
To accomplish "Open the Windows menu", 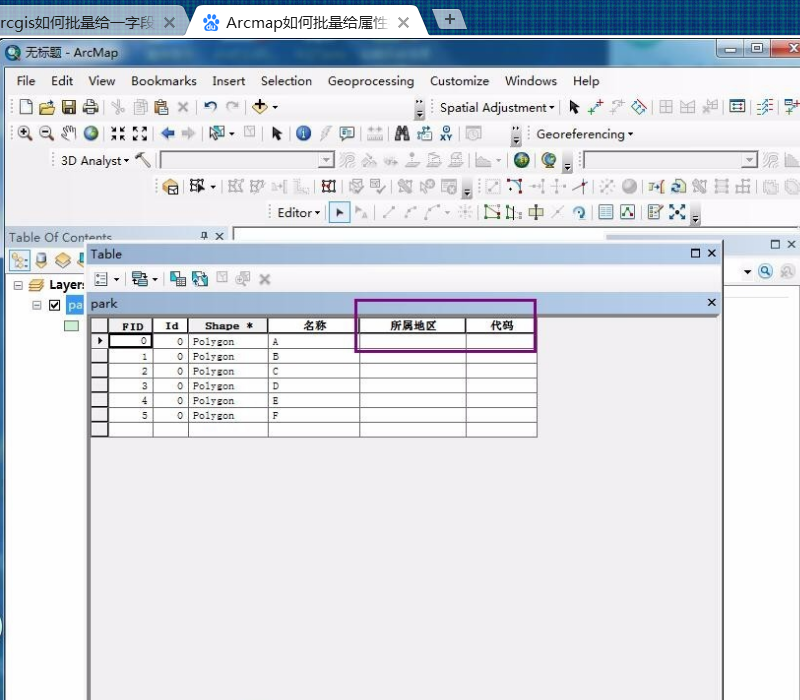I will pyautogui.click(x=531, y=81).
